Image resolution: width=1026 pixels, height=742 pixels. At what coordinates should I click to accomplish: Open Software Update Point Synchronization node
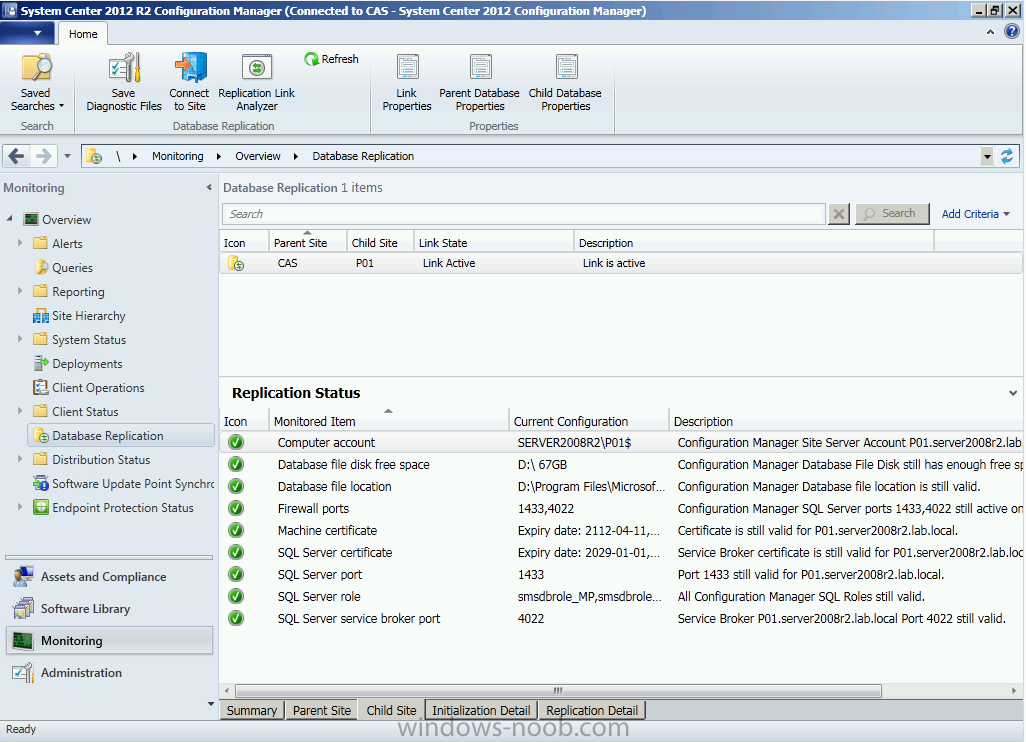click(x=124, y=484)
